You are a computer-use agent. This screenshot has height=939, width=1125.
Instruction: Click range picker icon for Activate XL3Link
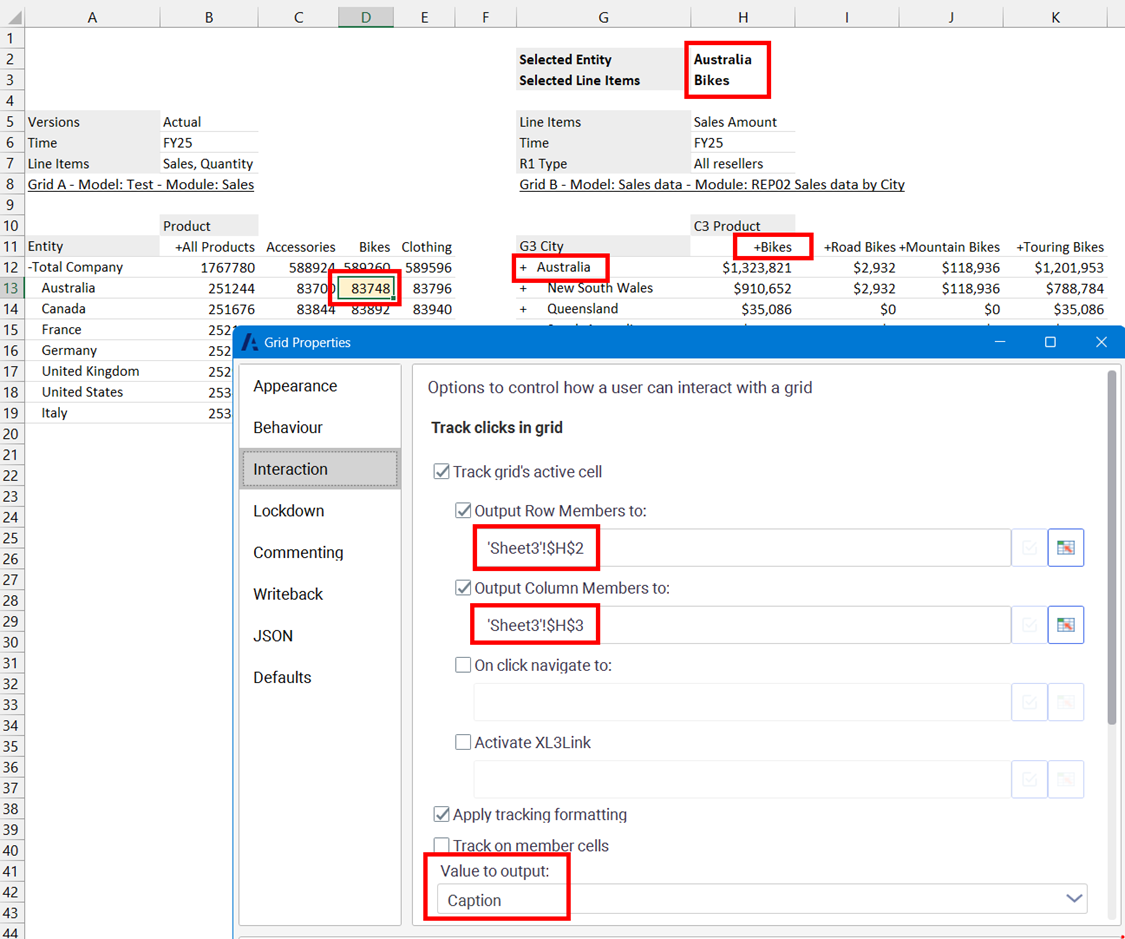[1066, 780]
